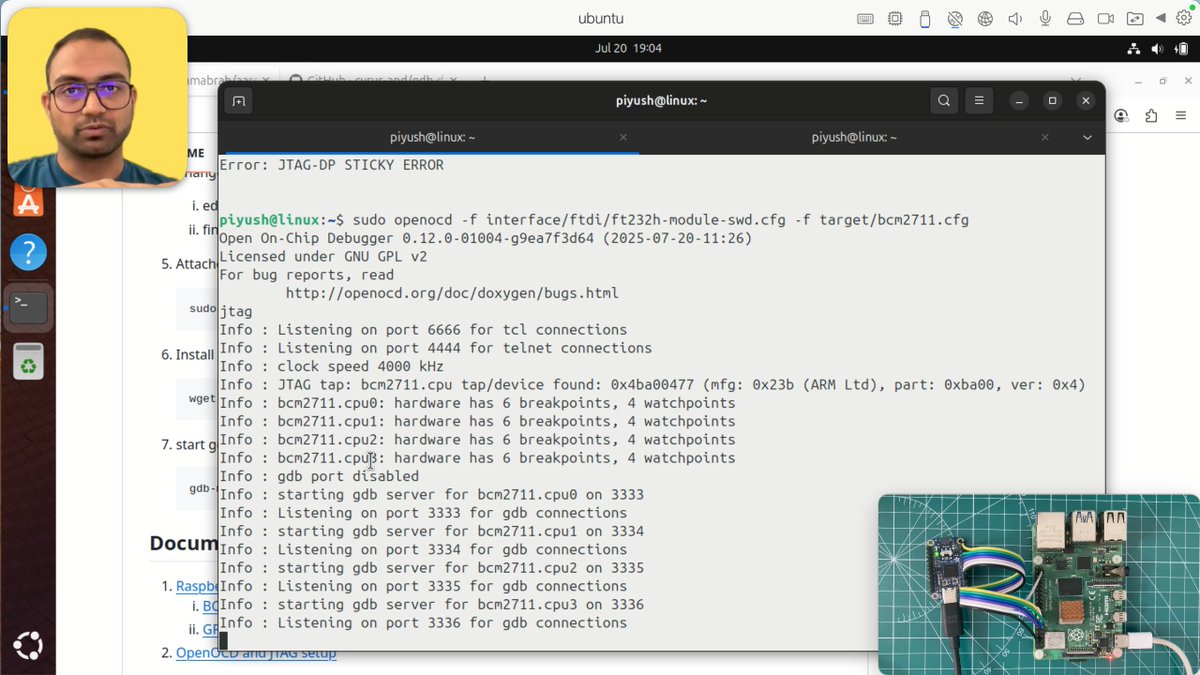Click the microphone icon in the VM toolbar
Screen dimensions: 1200x675
(1045, 19)
